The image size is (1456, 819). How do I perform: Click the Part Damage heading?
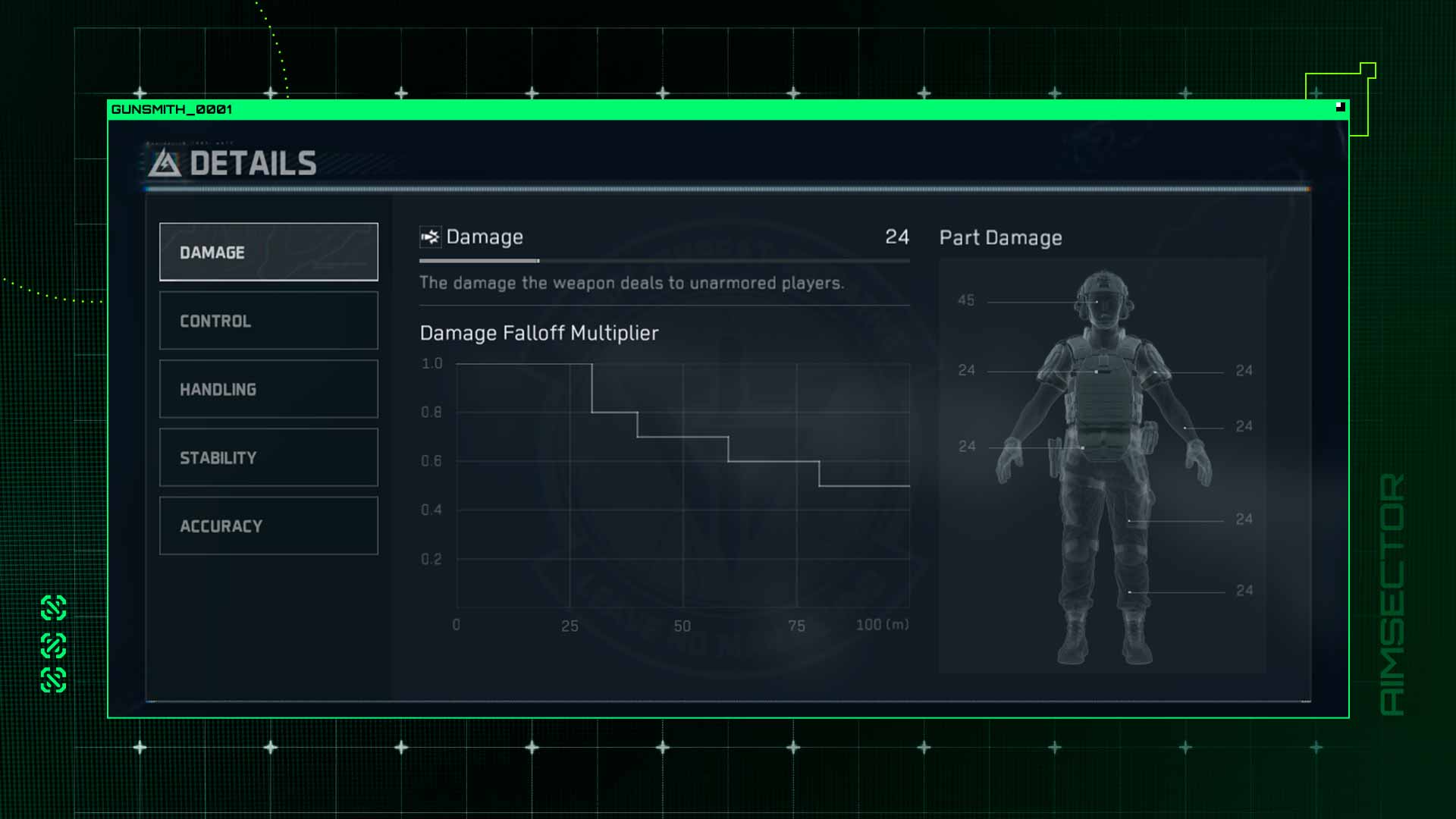coord(1000,238)
